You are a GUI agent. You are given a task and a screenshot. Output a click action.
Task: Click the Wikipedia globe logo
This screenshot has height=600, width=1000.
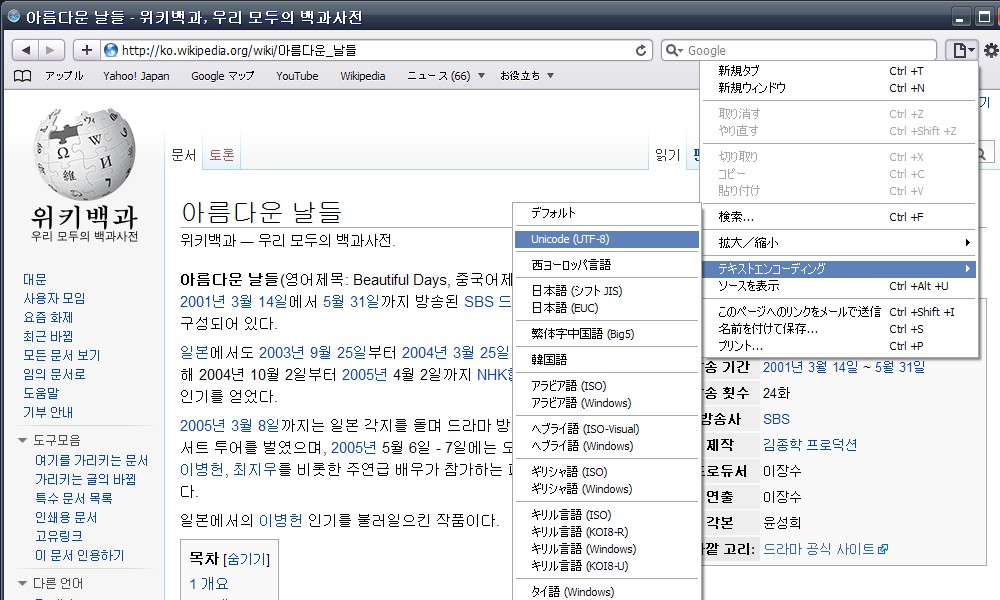tap(84, 155)
